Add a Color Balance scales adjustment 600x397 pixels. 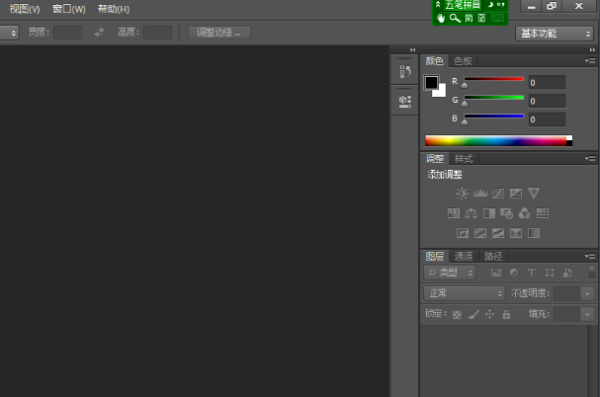[471, 213]
